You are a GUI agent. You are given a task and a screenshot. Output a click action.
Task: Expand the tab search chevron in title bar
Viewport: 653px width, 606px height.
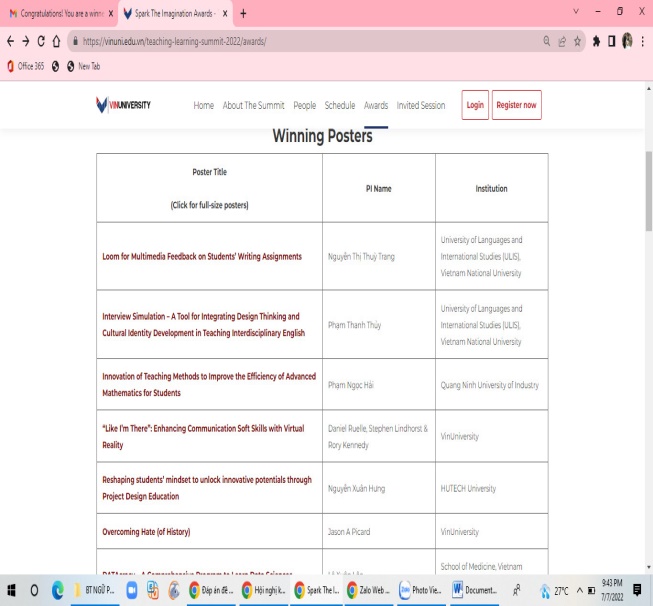(576, 13)
